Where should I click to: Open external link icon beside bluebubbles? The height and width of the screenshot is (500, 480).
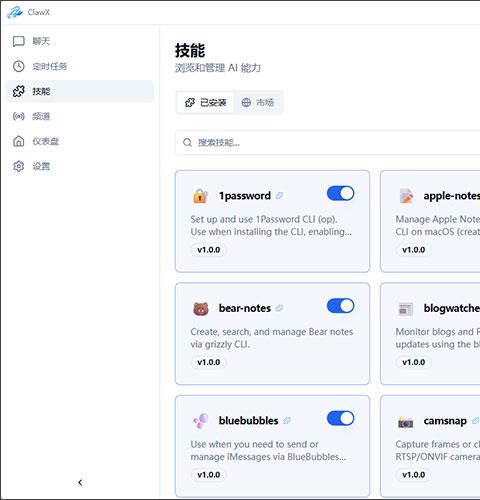[287, 421]
